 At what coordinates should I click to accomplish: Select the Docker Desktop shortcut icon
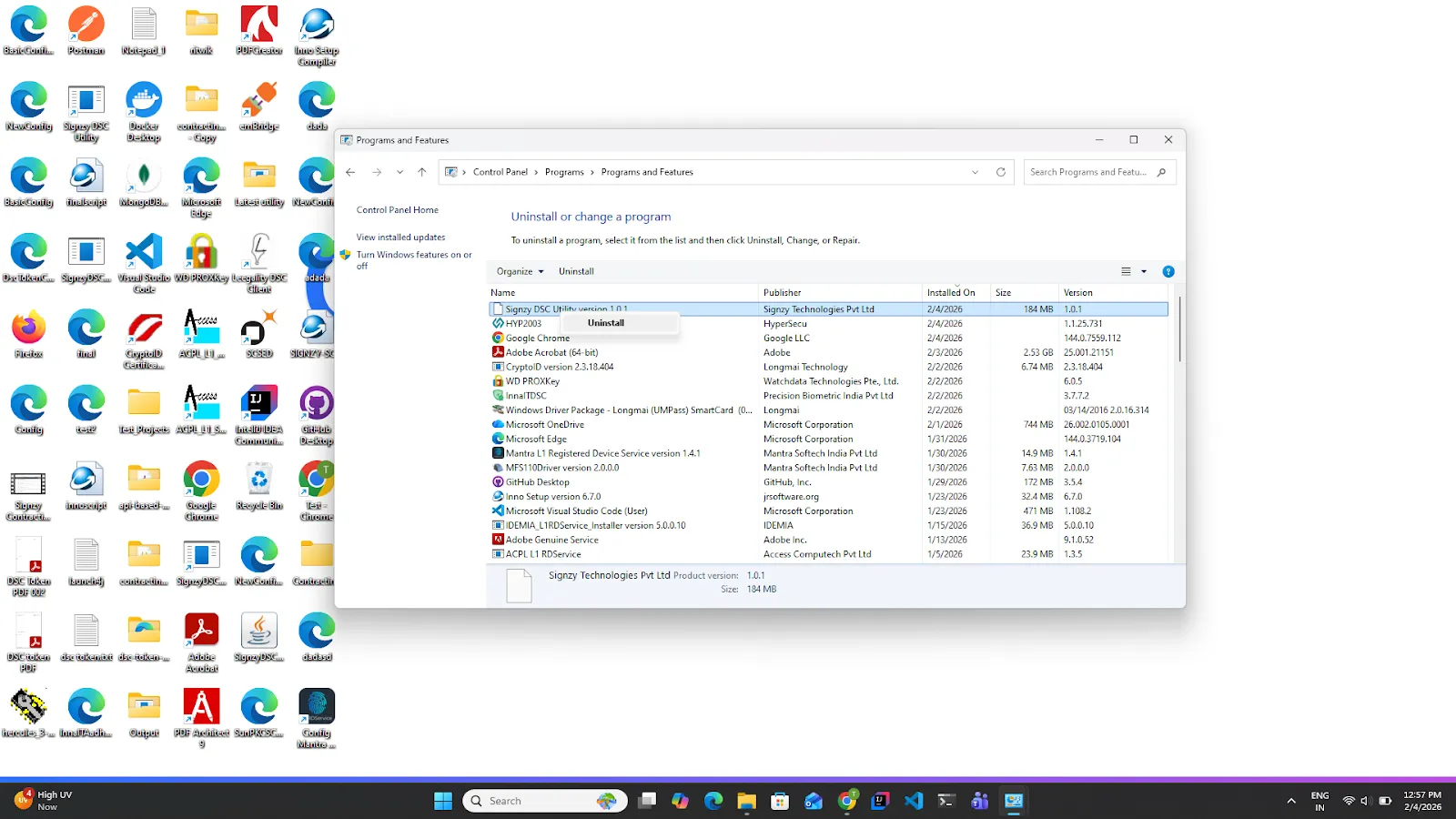click(x=144, y=112)
